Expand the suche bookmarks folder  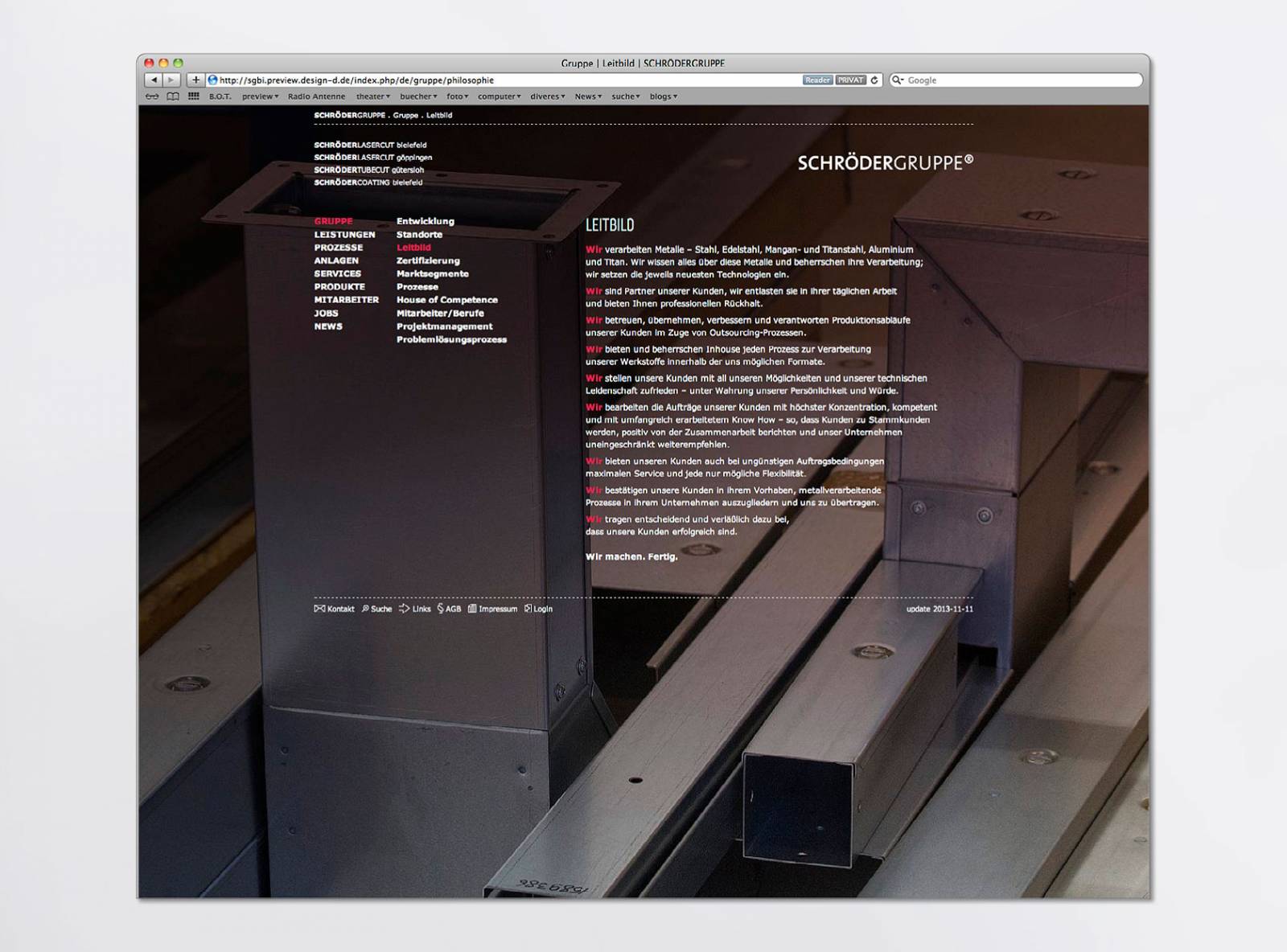(626, 96)
